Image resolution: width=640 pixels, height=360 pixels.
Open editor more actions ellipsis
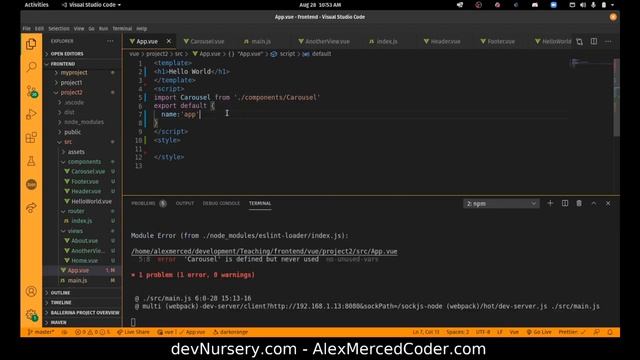608,41
